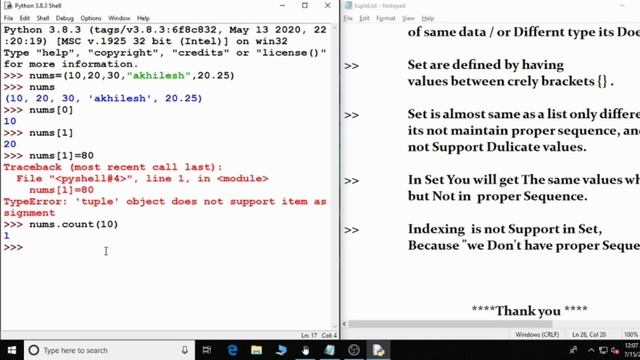Click the output value 20 in shell
Image resolution: width=640 pixels, height=360 pixels.
(x=10, y=144)
